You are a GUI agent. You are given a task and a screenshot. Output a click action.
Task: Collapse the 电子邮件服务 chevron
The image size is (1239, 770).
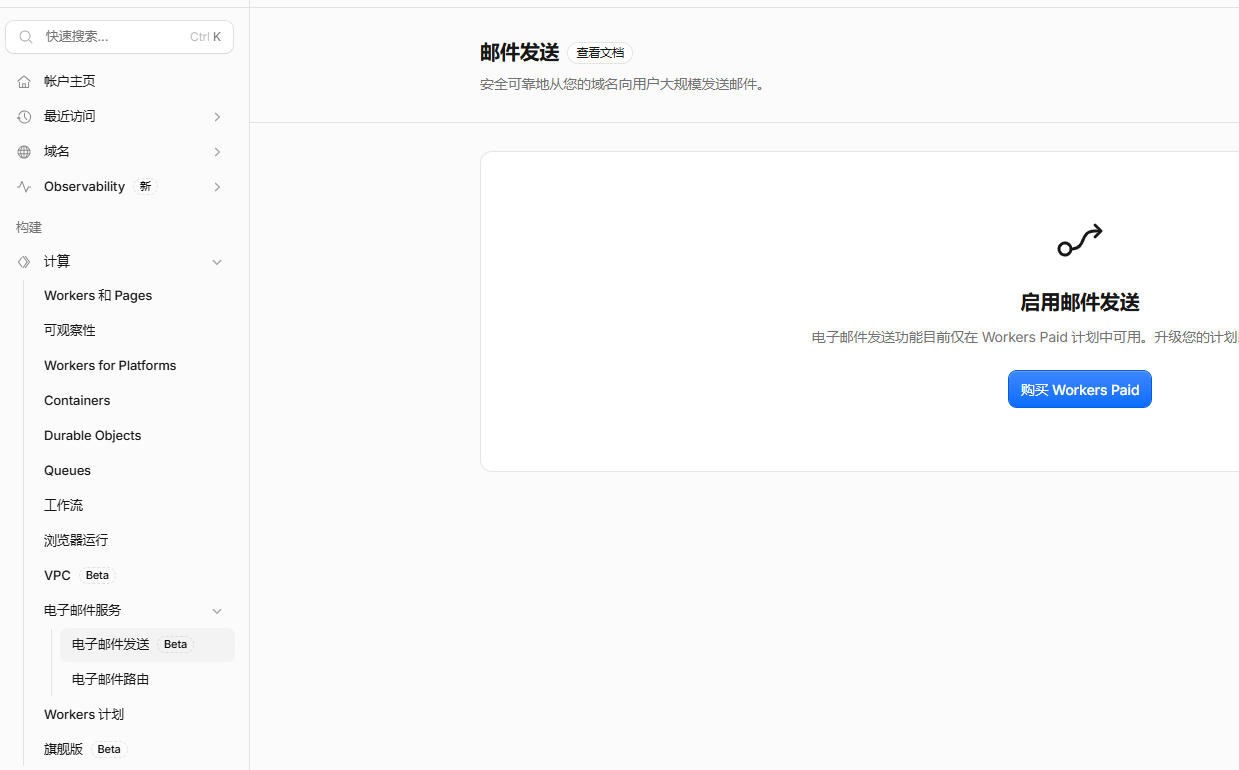click(217, 611)
